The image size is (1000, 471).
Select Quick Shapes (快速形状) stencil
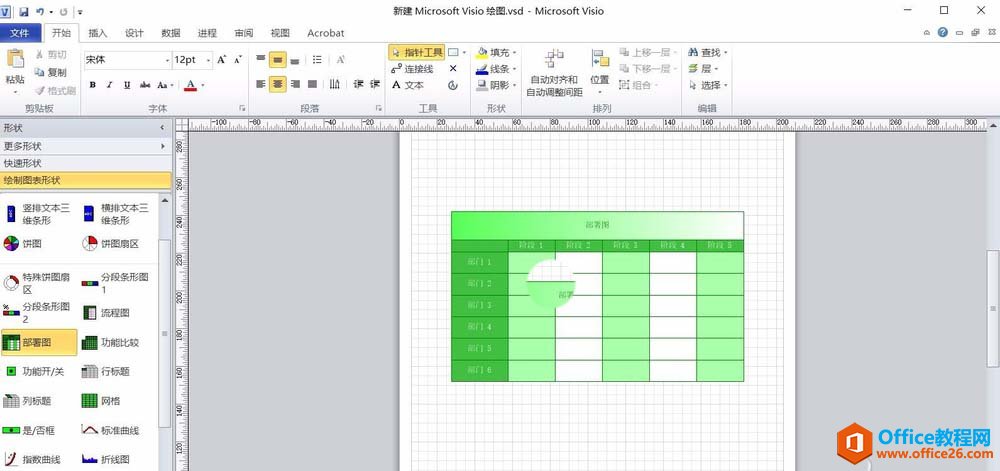(86, 163)
